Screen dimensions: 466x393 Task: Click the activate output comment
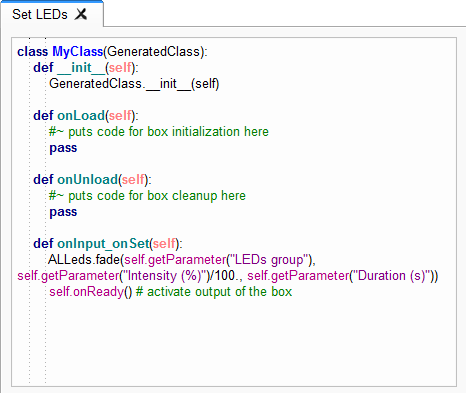click(x=214, y=292)
